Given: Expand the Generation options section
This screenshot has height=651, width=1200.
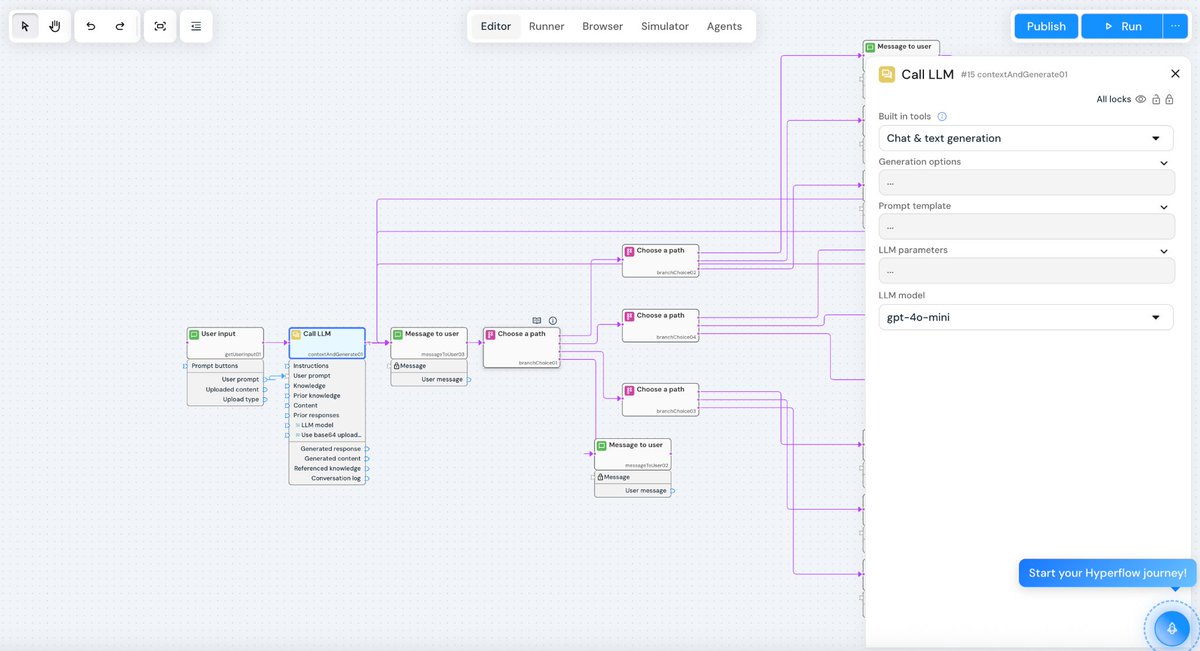Looking at the screenshot, I should pyautogui.click(x=1163, y=161).
